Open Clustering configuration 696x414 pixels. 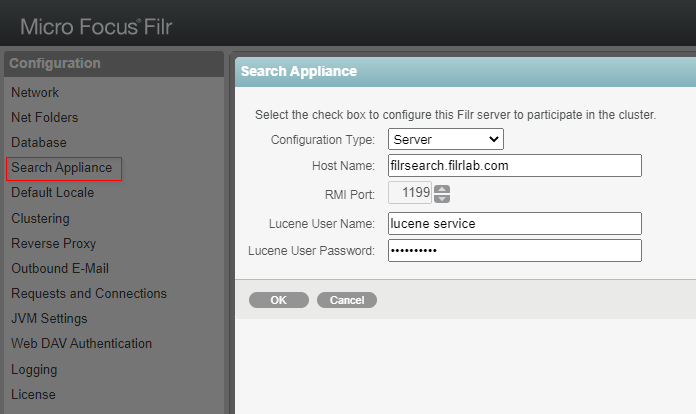click(40, 218)
